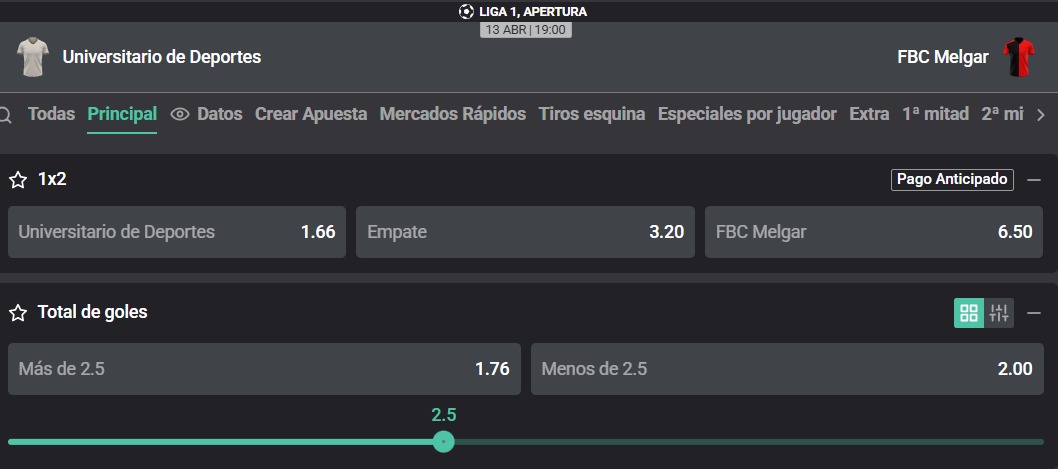The width and height of the screenshot is (1058, 469).
Task: Favorite the 1x2 market star
Action: (18, 180)
